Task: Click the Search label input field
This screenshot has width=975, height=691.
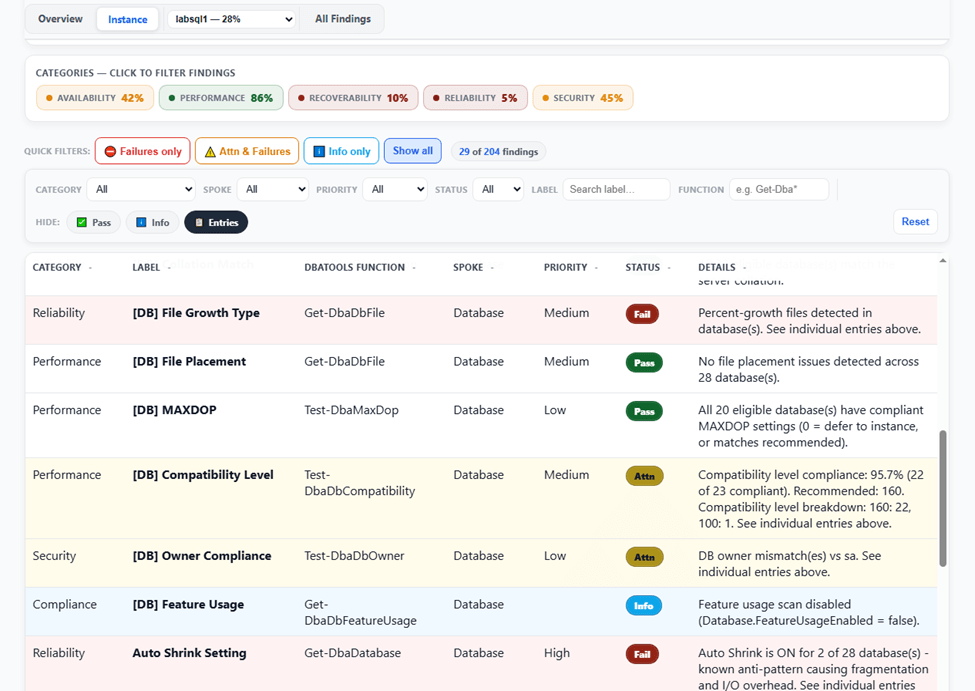Action: tap(616, 189)
